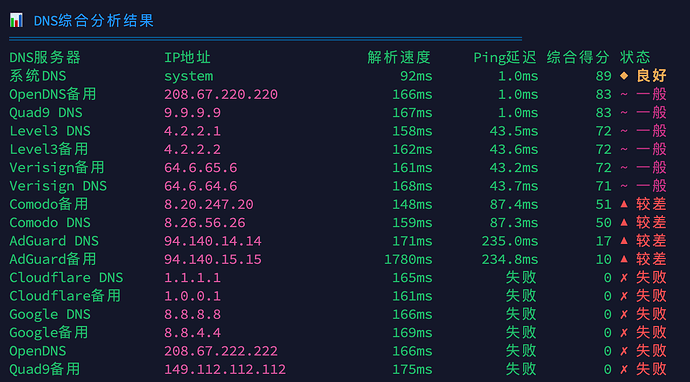Click the score 71 value
Image resolution: width=690 pixels, height=382 pixels.
[604, 186]
